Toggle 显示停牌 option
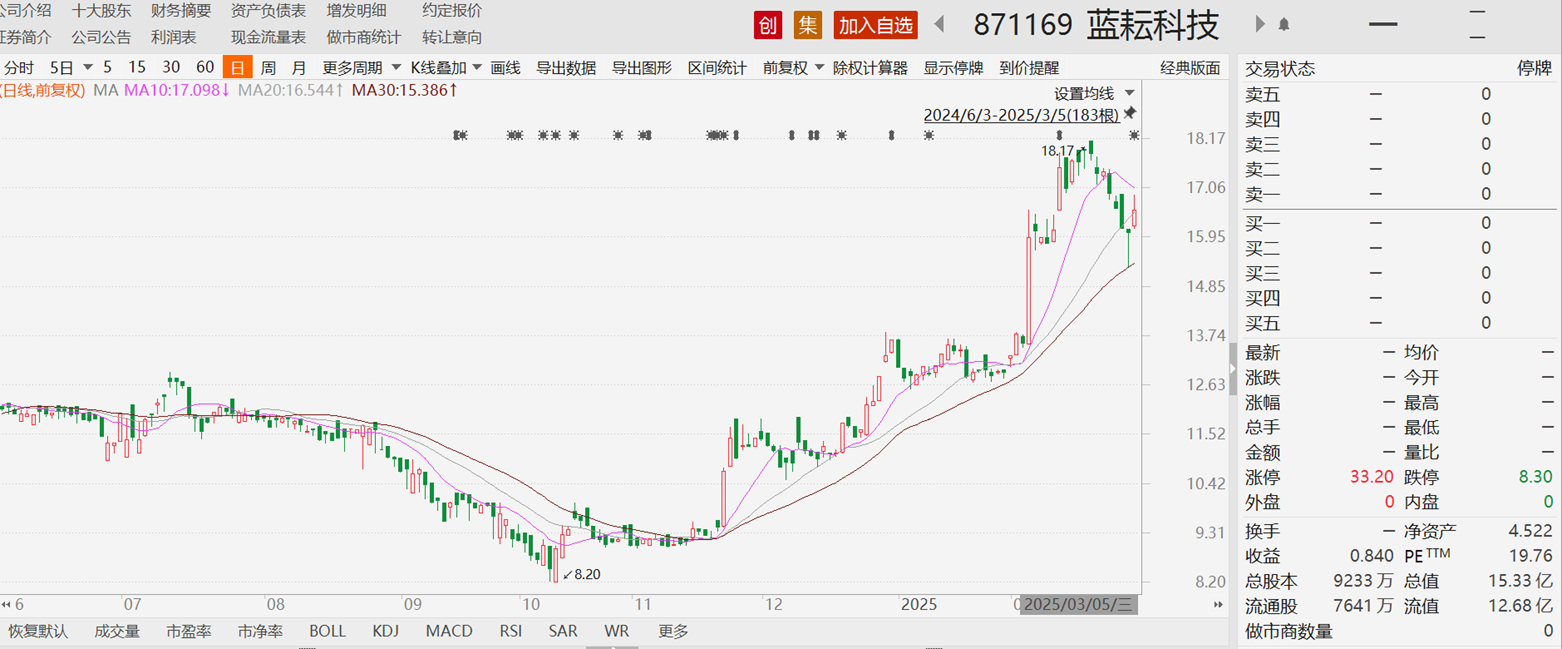The image size is (1562, 649). point(953,68)
